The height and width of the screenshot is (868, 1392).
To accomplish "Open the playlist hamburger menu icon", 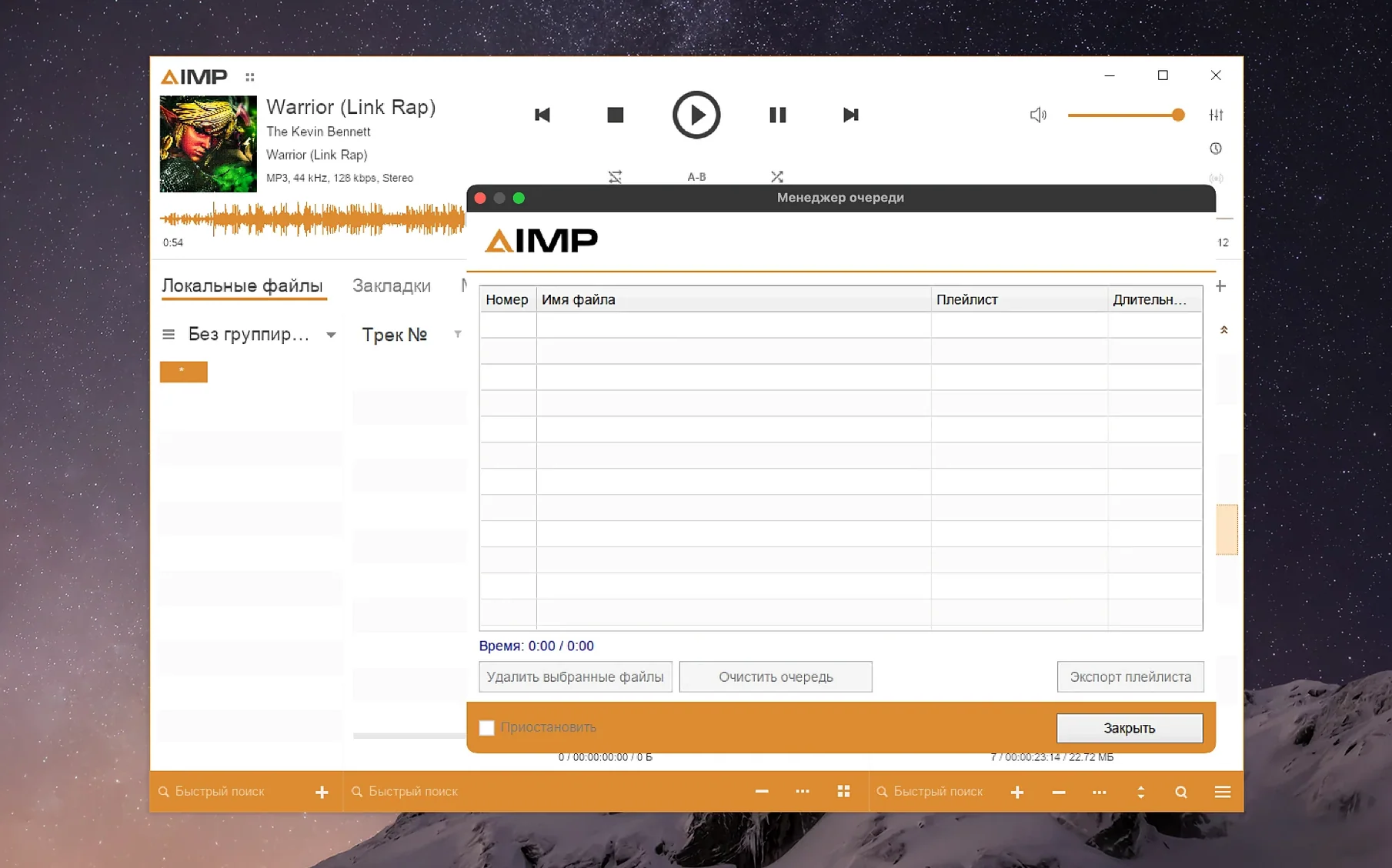I will (1223, 792).
